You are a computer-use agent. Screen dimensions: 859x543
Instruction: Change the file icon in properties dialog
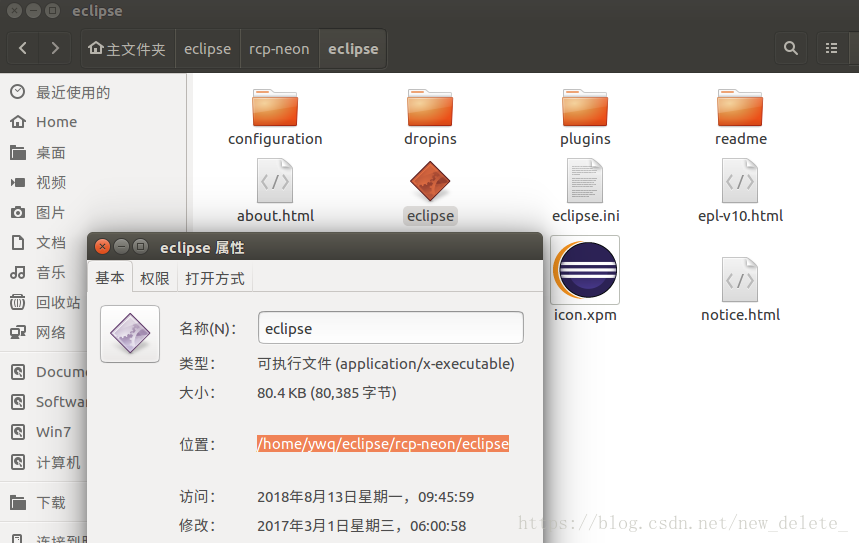click(130, 334)
